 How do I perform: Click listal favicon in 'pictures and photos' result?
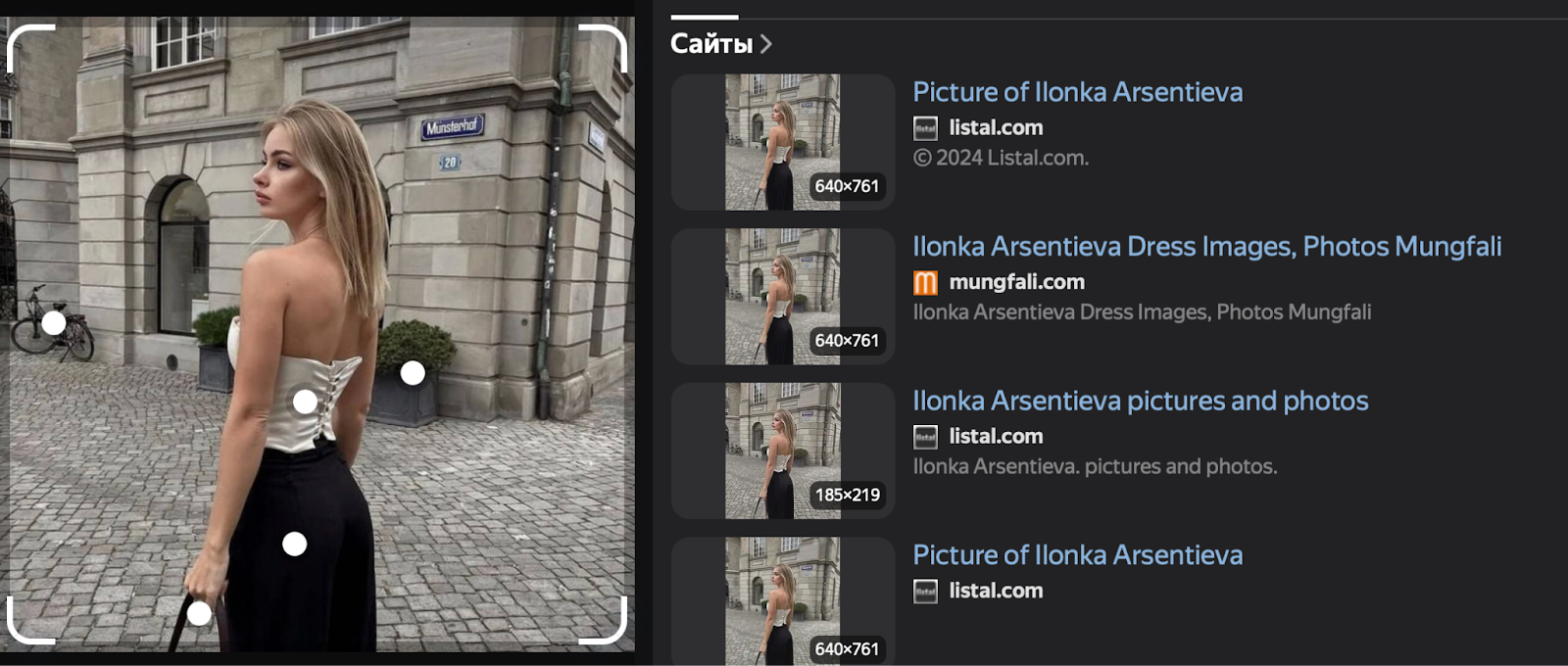point(925,437)
